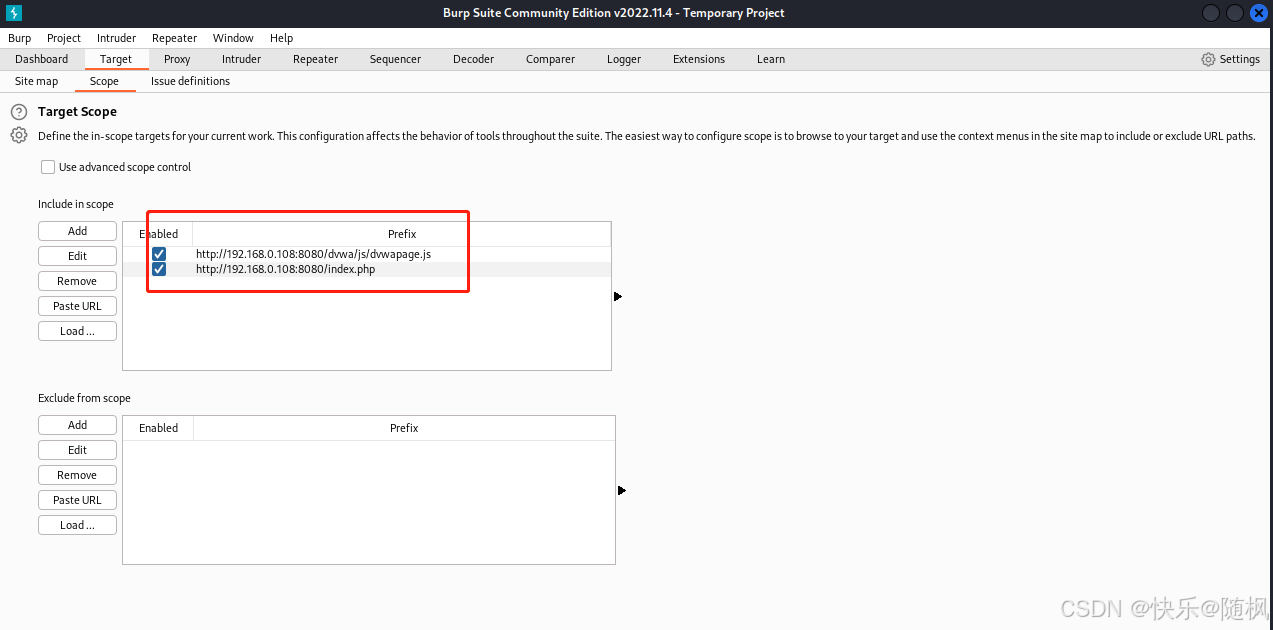
Task: Click Load under Exclude from scope
Action: click(78, 525)
